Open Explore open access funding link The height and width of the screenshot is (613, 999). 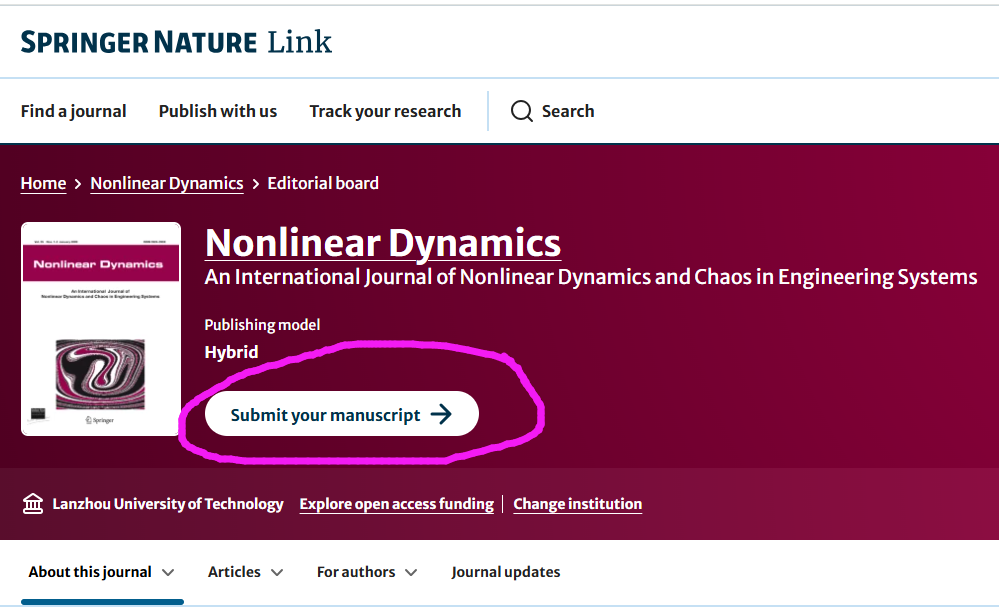[x=396, y=504]
